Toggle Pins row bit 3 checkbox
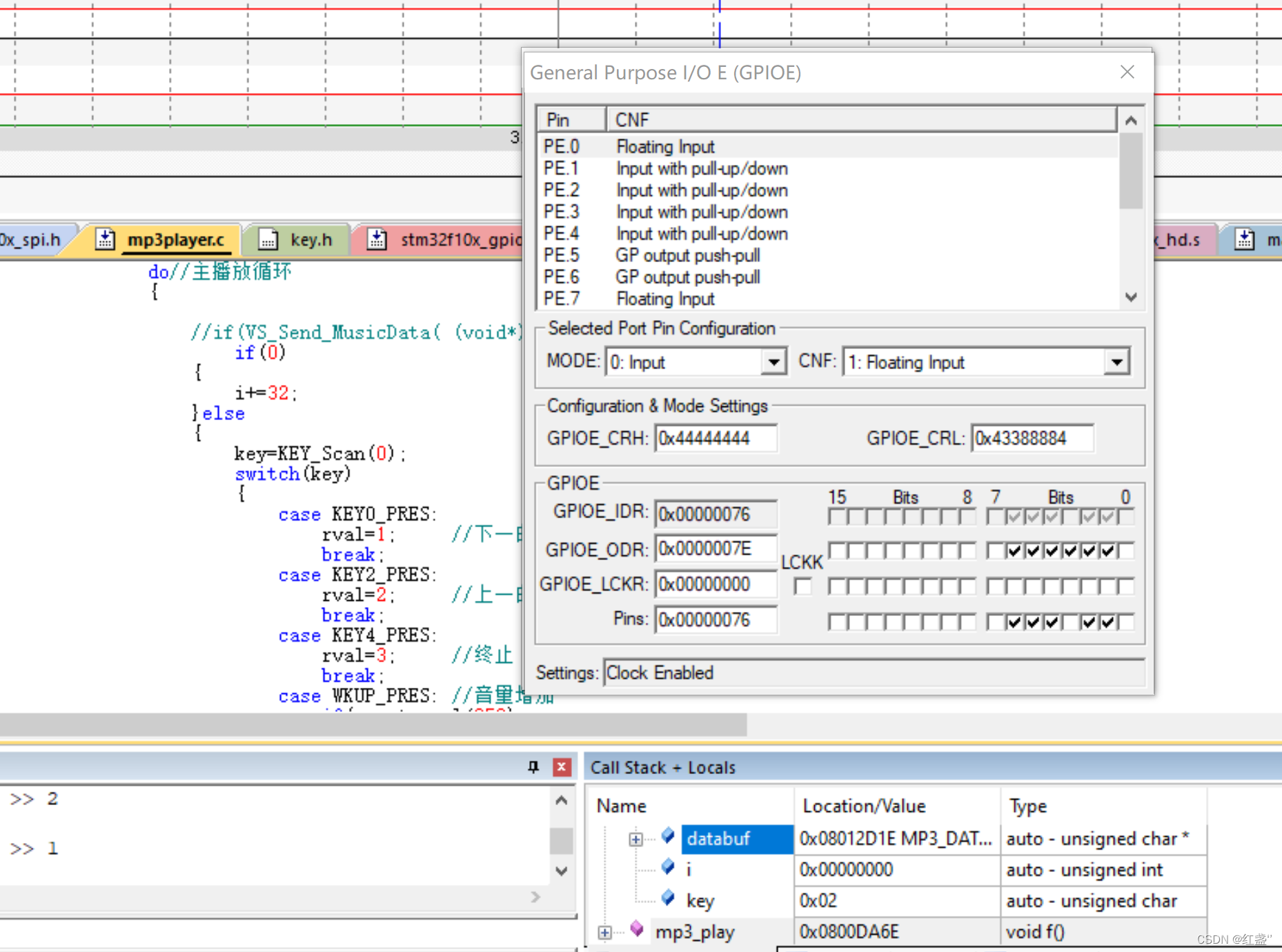Image resolution: width=1282 pixels, height=952 pixels. (1069, 622)
